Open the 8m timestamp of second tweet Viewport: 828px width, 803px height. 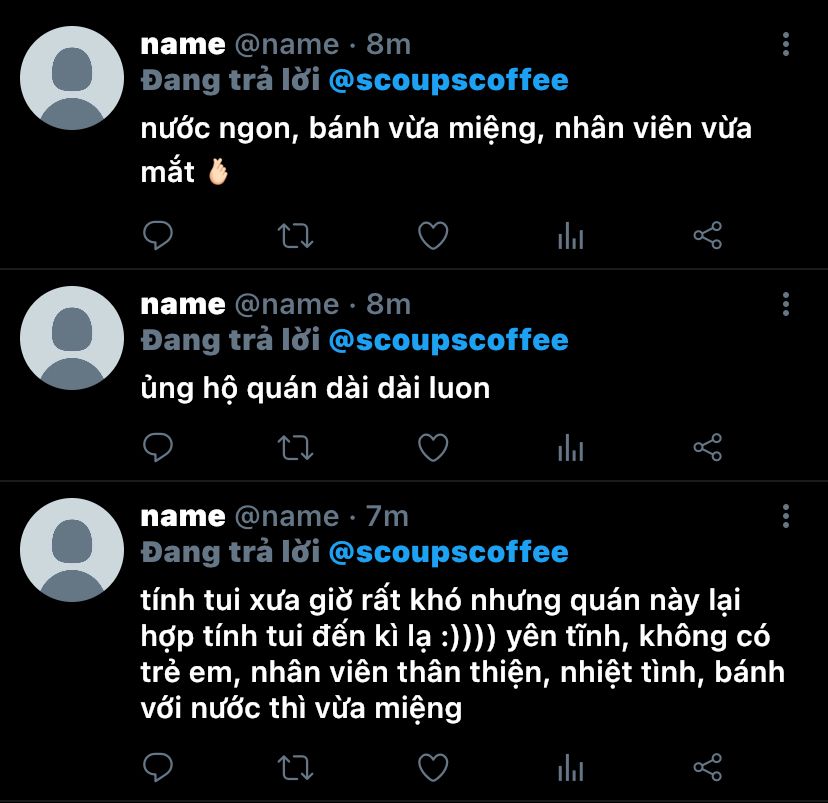tap(389, 305)
